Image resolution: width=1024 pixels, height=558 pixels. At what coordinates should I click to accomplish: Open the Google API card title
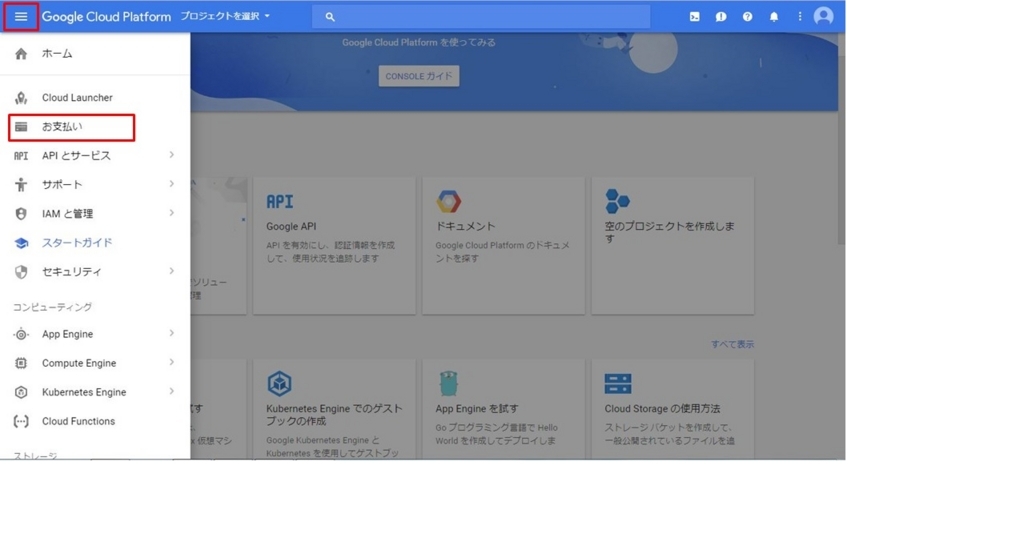(x=291, y=227)
